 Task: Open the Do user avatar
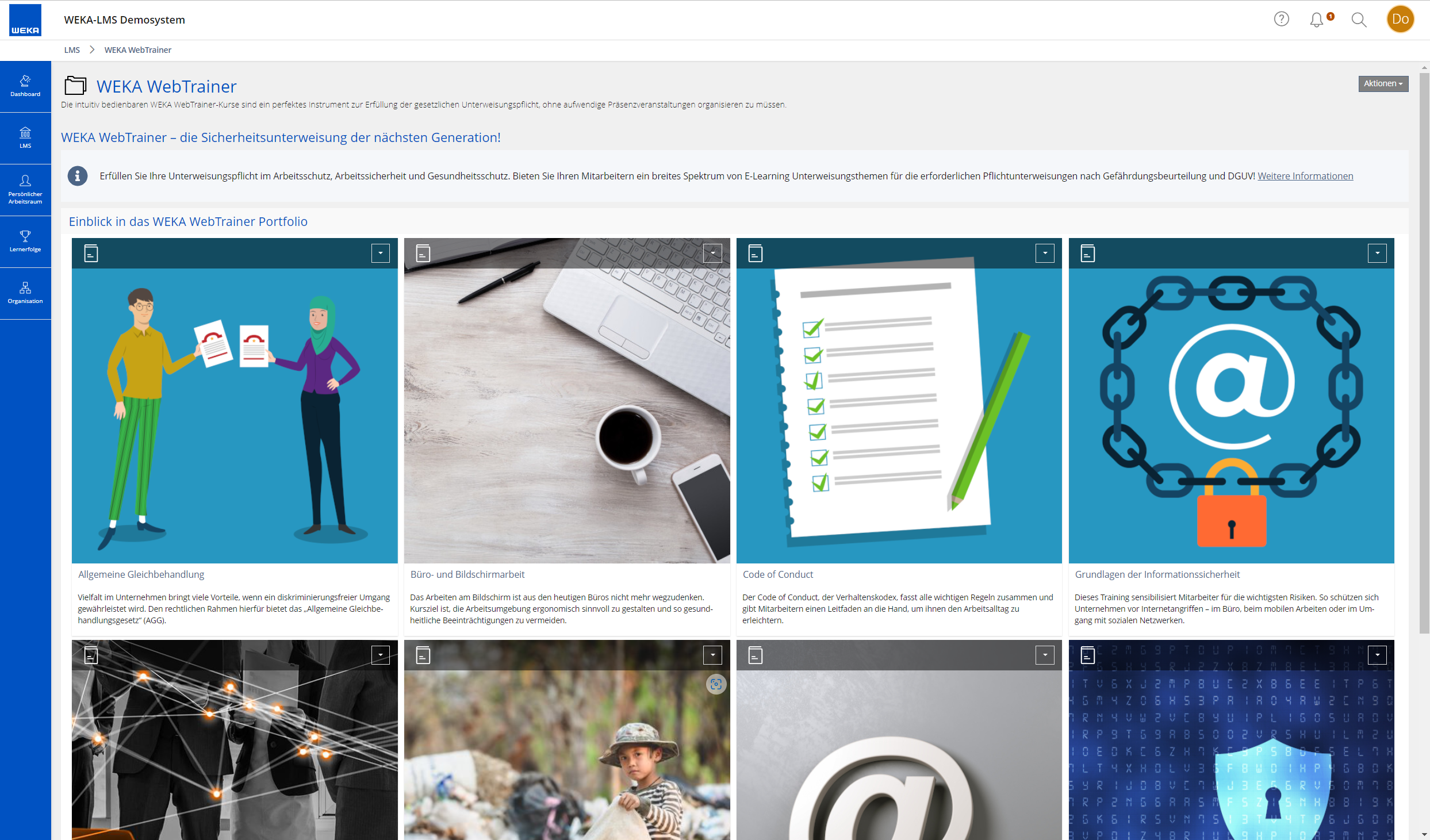point(1400,20)
